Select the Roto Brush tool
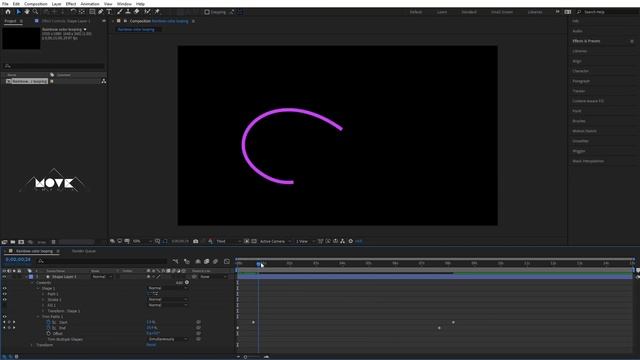 tap(147, 12)
